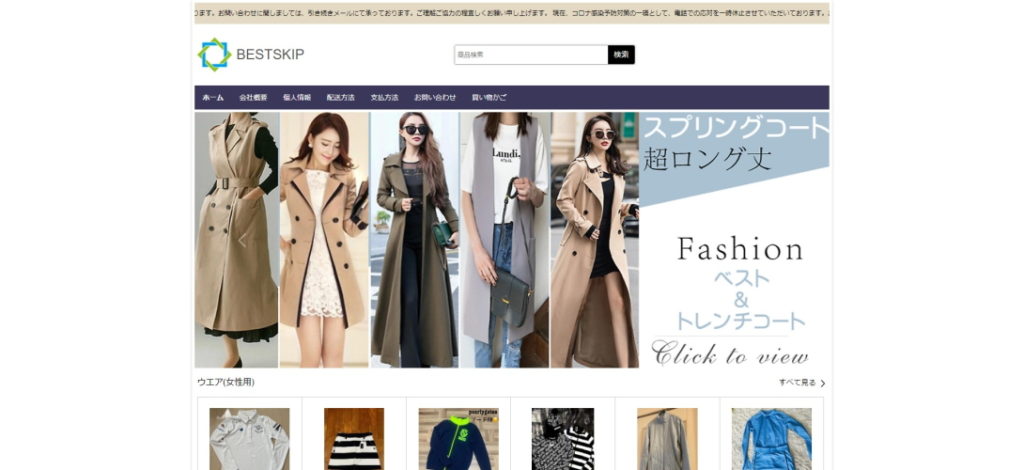
Task: Open 支払方法 from the navigation menu
Action: click(x=384, y=98)
